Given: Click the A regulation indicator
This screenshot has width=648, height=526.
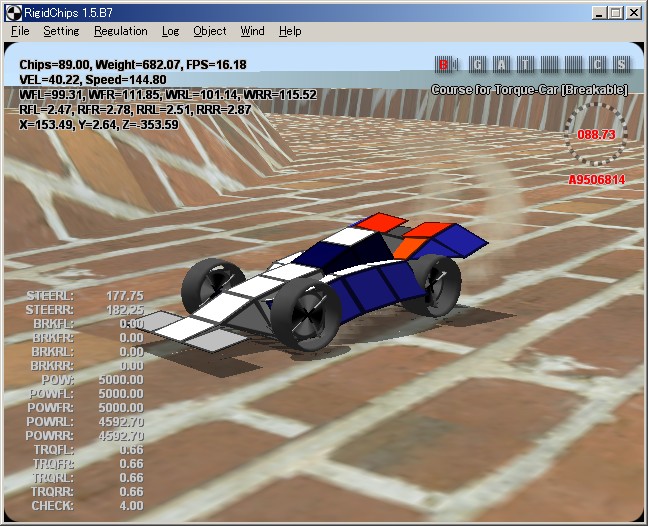Looking at the screenshot, I should coord(501,65).
